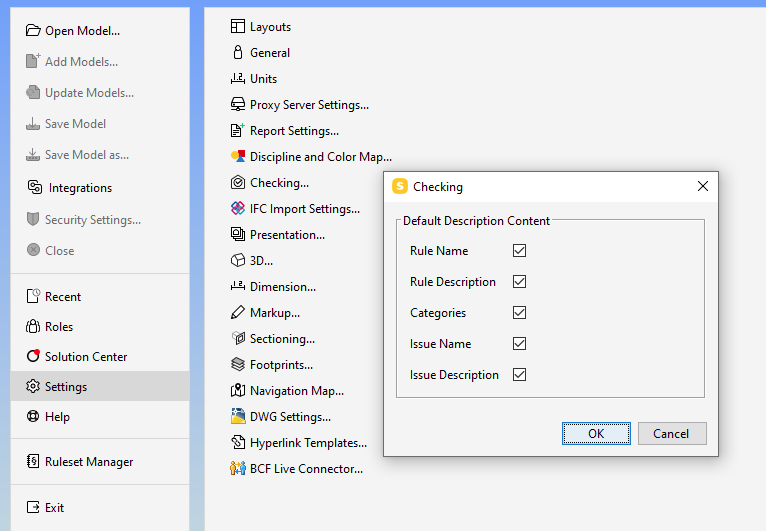
Task: Toggle the Issue Name checkbox
Action: (519, 343)
